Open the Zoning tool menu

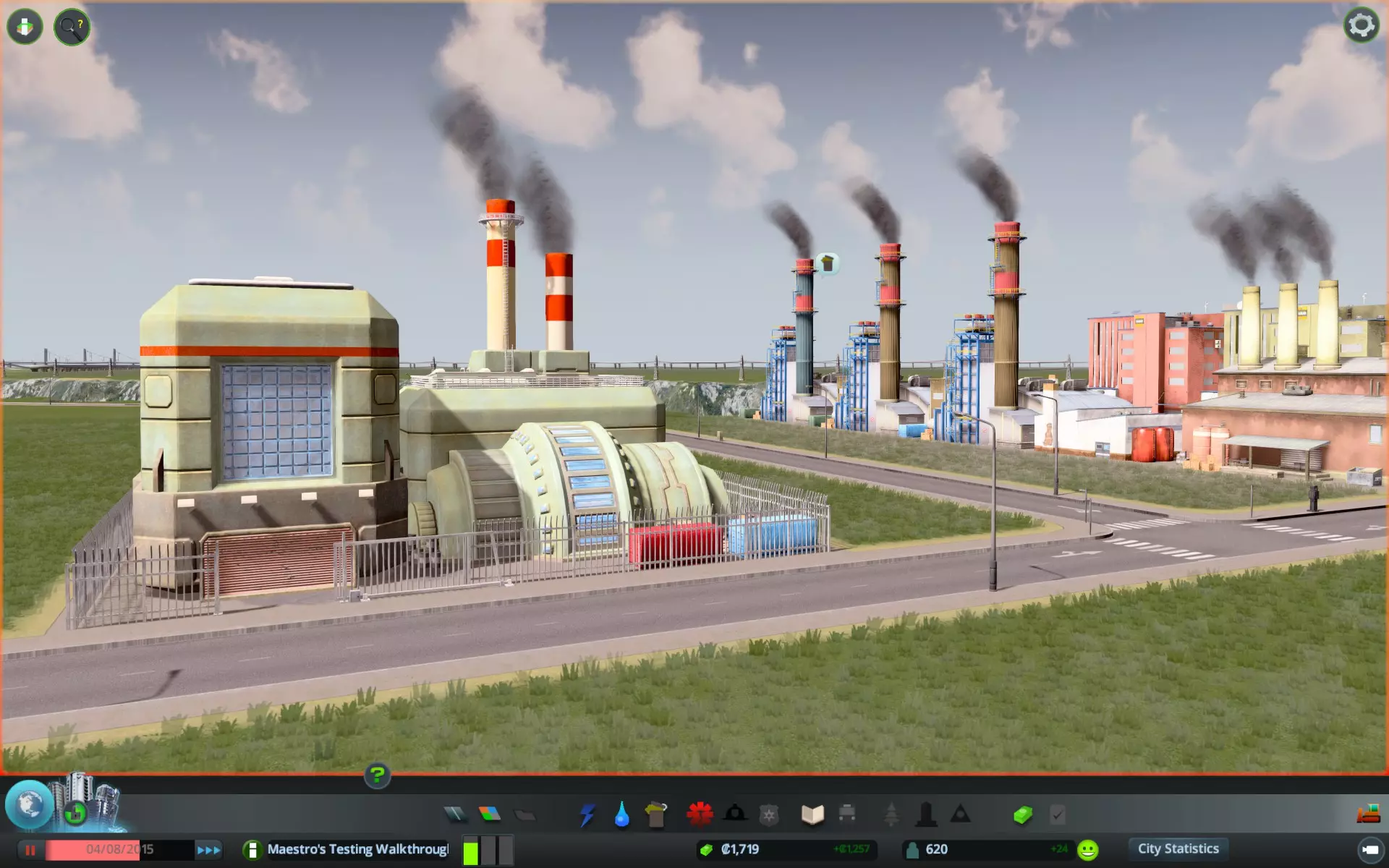pos(490,815)
